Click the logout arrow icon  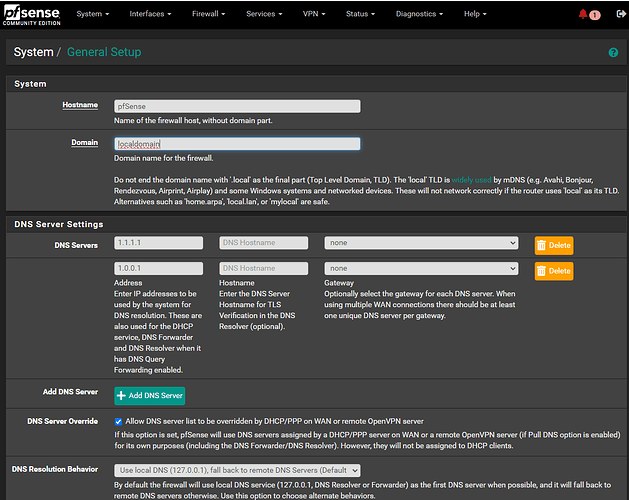point(621,14)
